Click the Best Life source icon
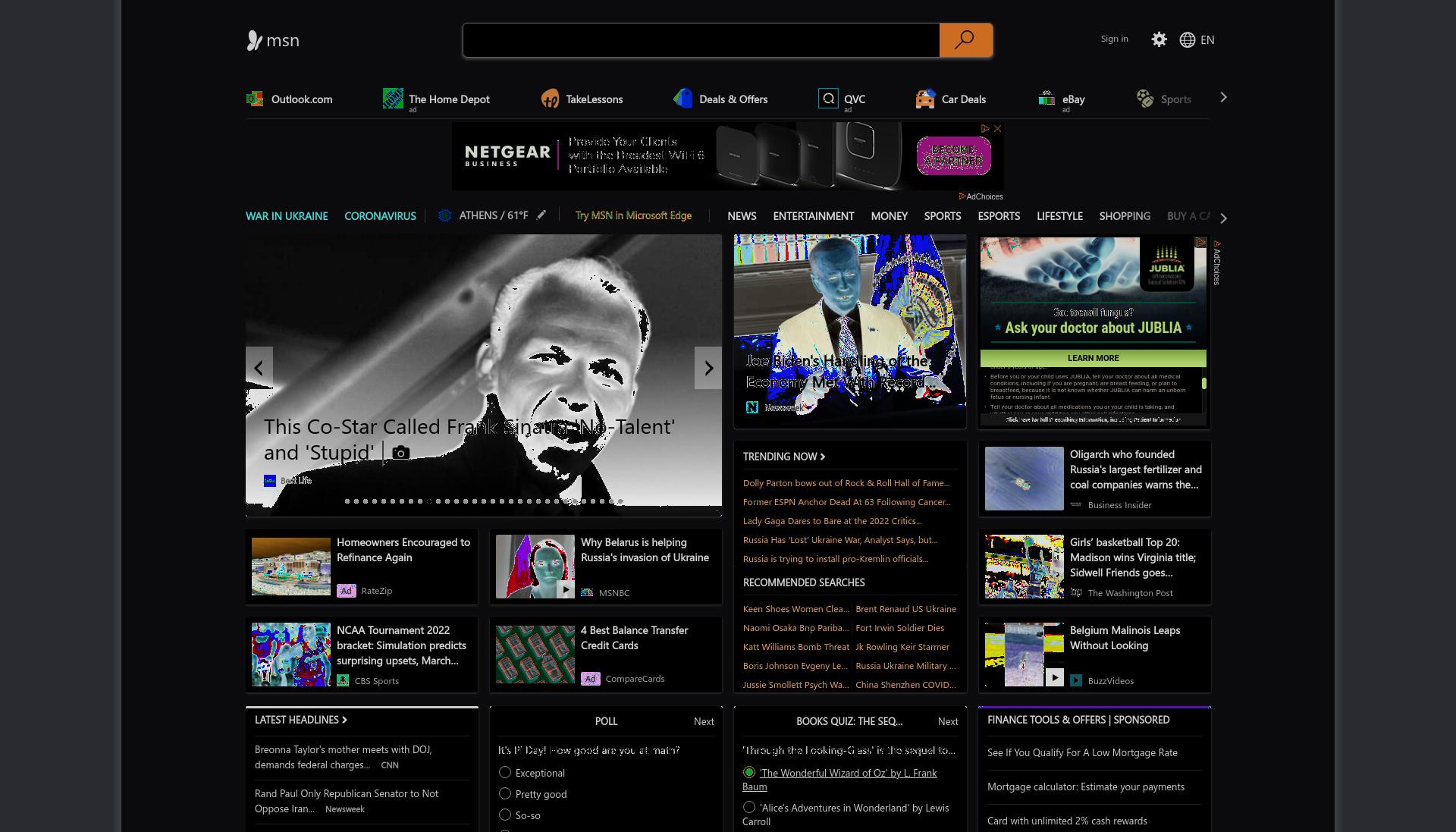Screen dimensions: 1456x832 click(x=269, y=480)
